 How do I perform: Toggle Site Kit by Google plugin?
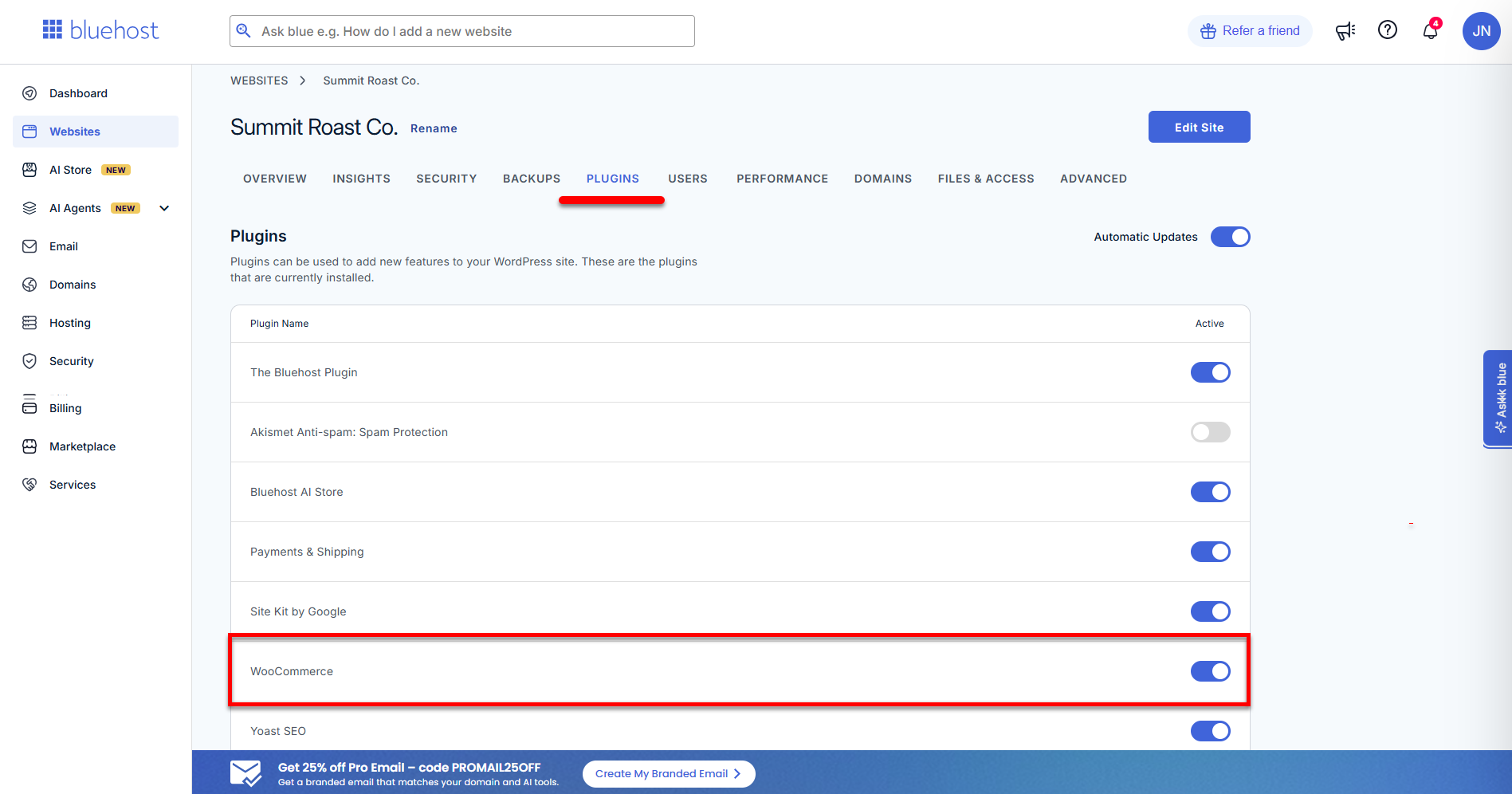[1210, 611]
